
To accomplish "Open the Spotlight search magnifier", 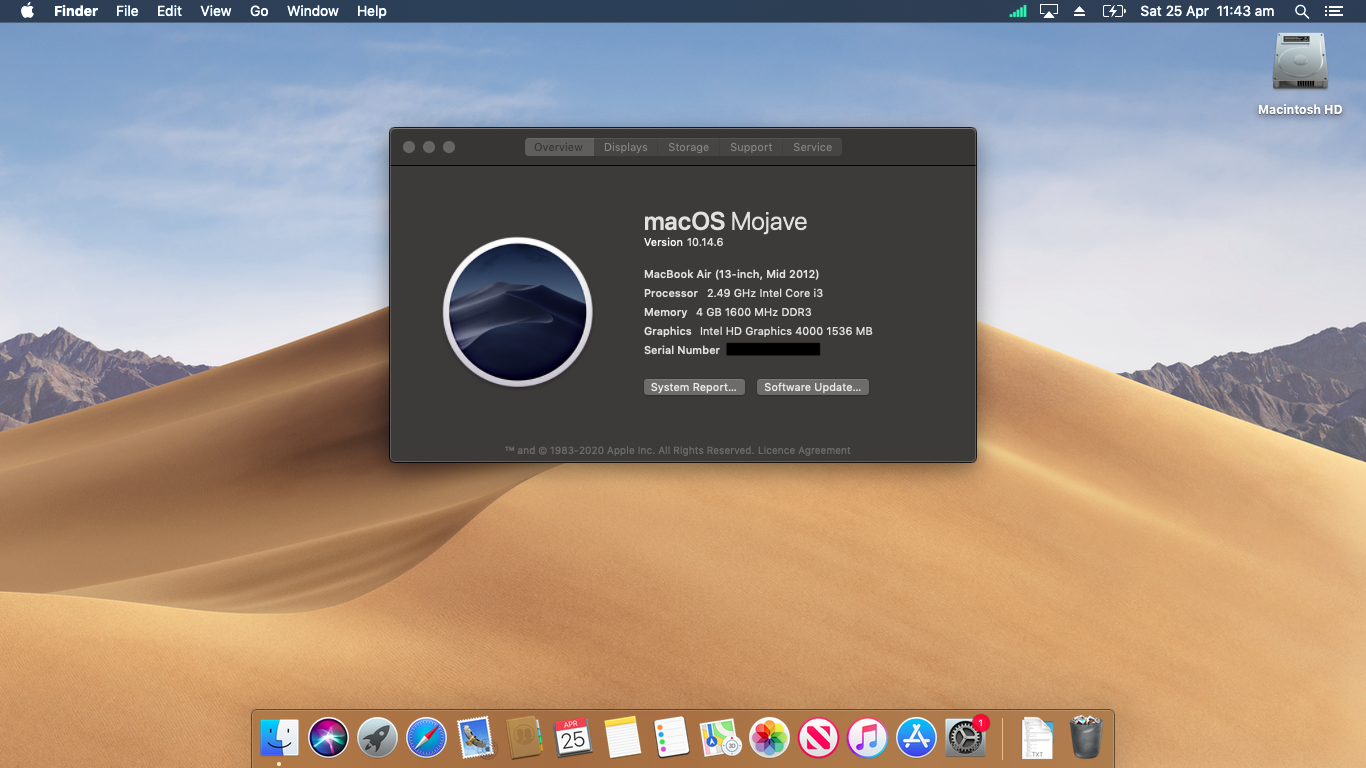I will click(x=1301, y=11).
